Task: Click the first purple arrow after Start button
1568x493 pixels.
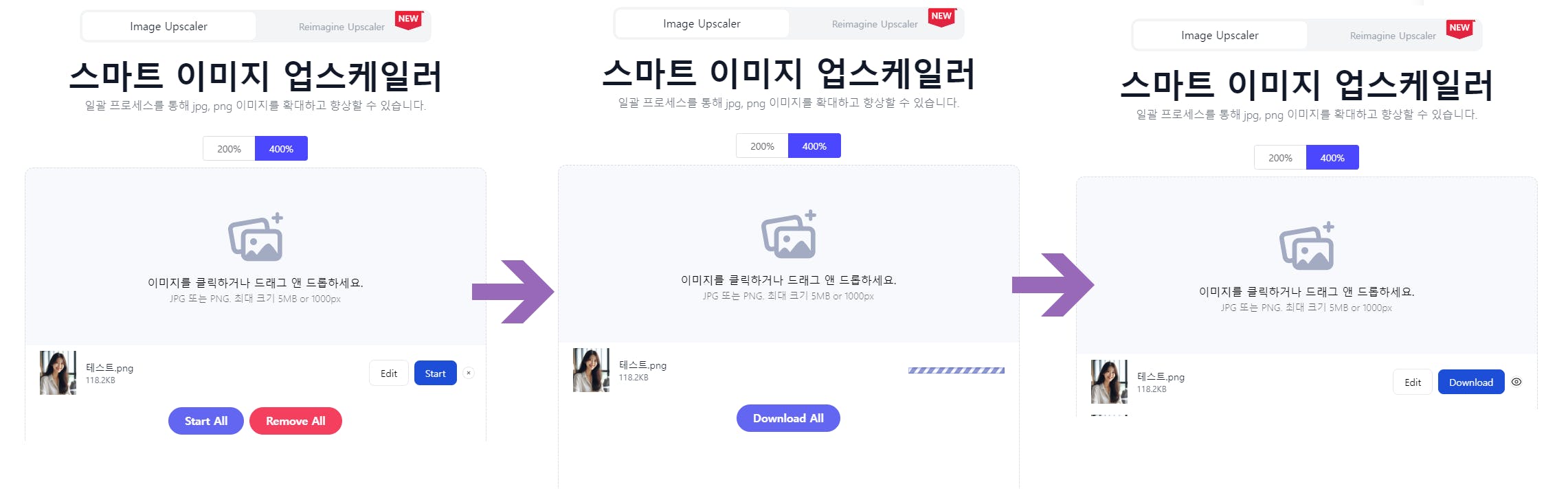Action: (513, 292)
